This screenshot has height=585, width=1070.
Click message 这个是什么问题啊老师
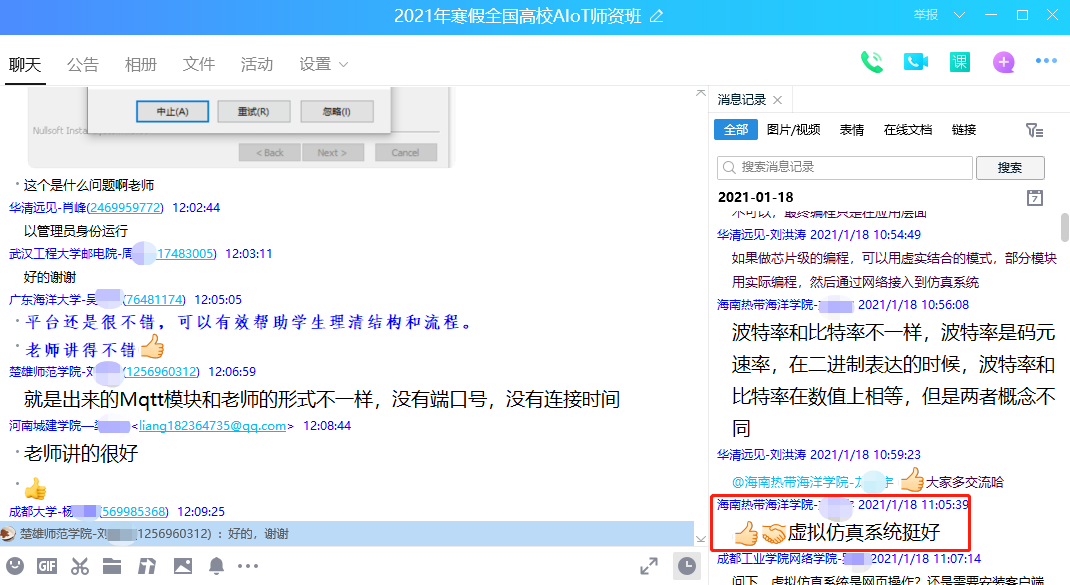(x=89, y=185)
